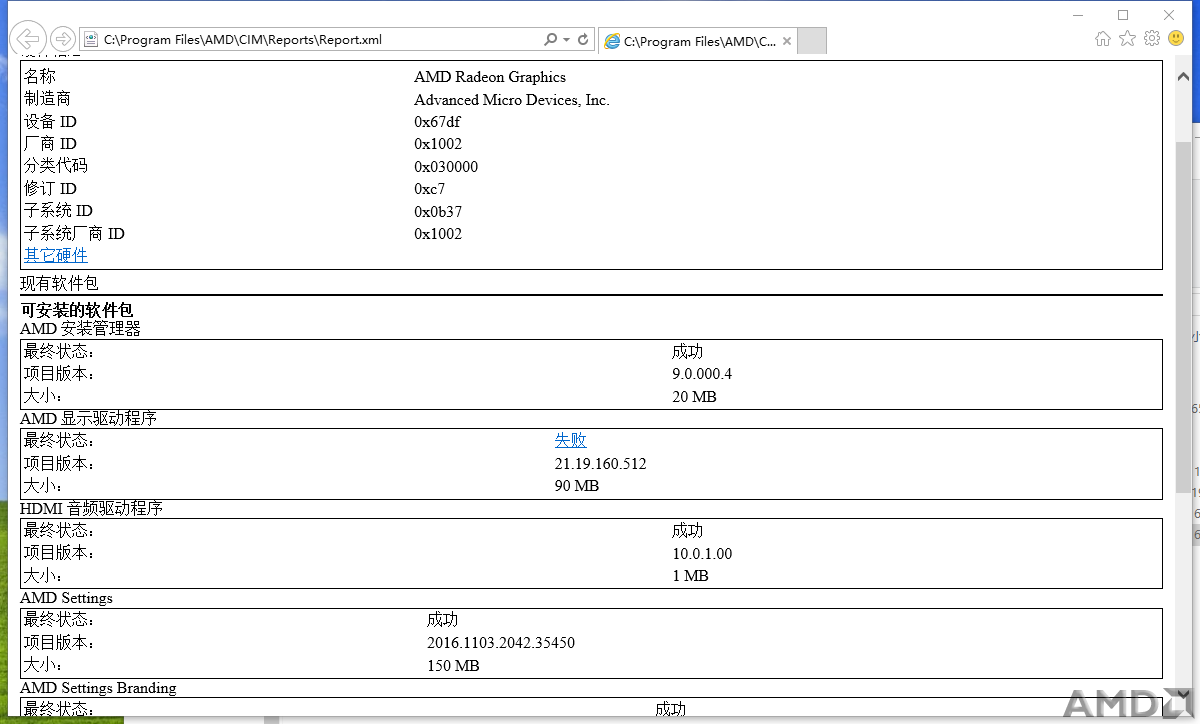This screenshot has width=1200, height=724.
Task: Click the AMD Settings Branding section title
Action: pyautogui.click(x=99, y=688)
